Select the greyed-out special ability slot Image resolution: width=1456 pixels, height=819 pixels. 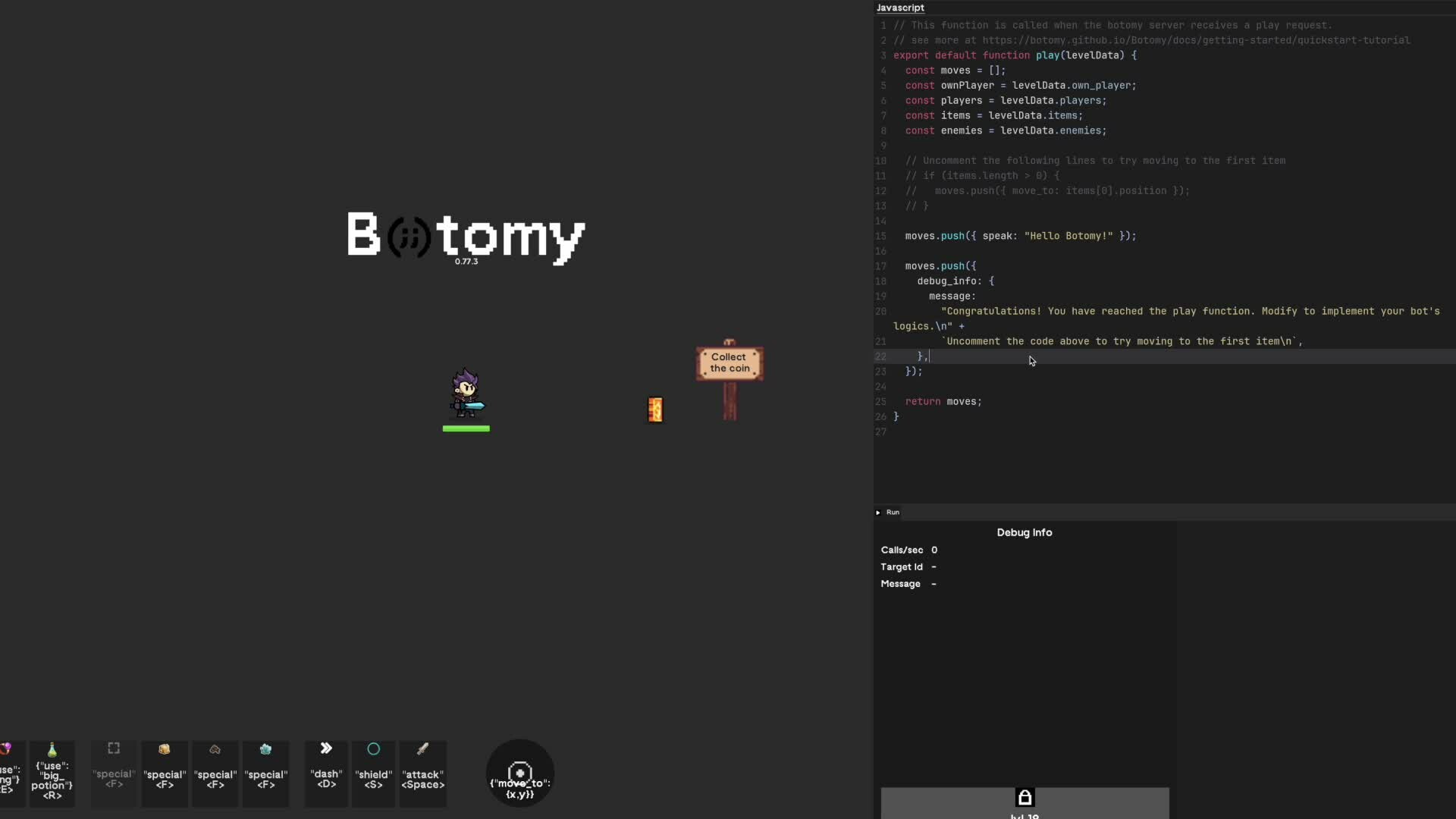click(114, 772)
